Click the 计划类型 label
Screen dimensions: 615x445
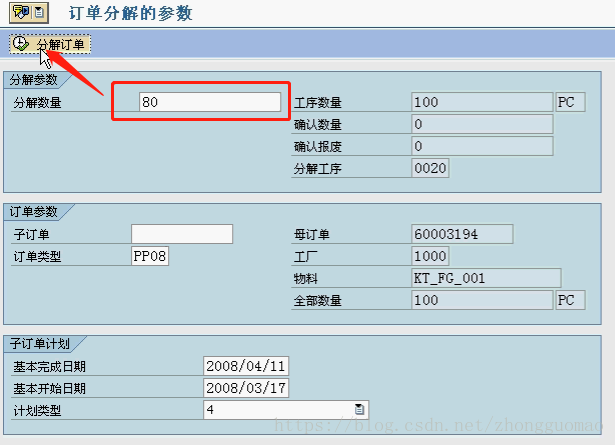point(37,410)
